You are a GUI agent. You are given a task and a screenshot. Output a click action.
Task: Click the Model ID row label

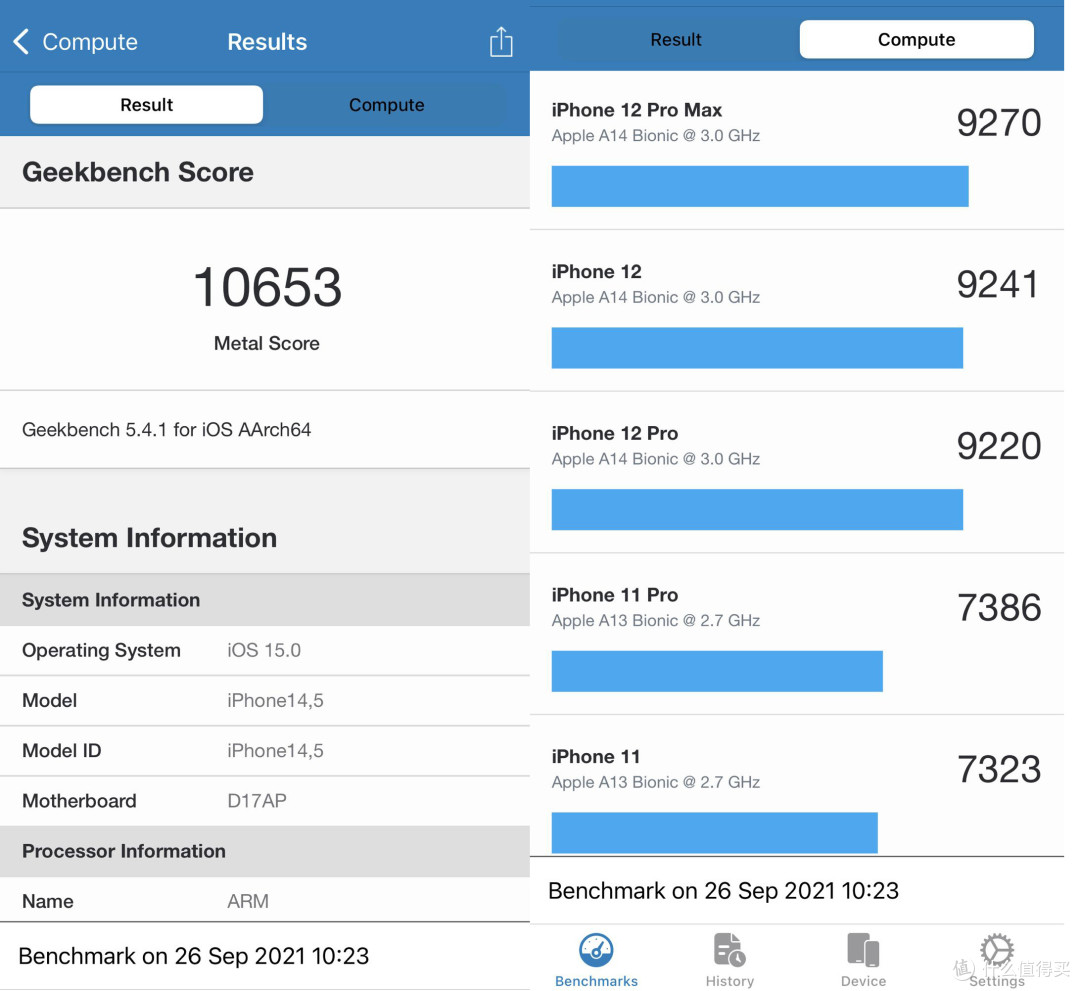click(62, 751)
